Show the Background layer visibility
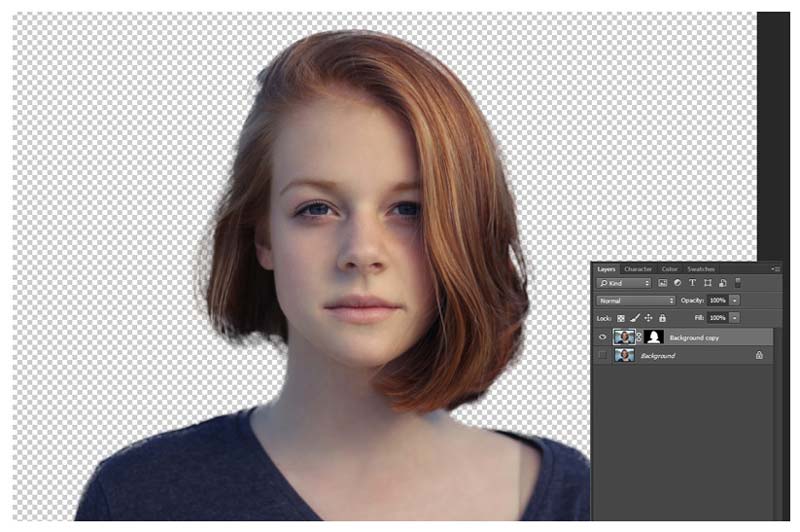Viewport: 800px width, 532px height. pos(603,356)
